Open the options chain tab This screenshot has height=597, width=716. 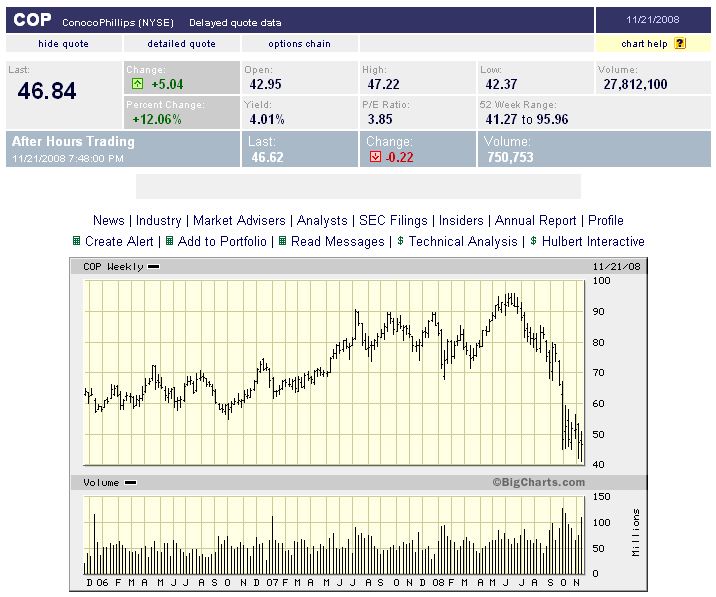click(x=299, y=44)
